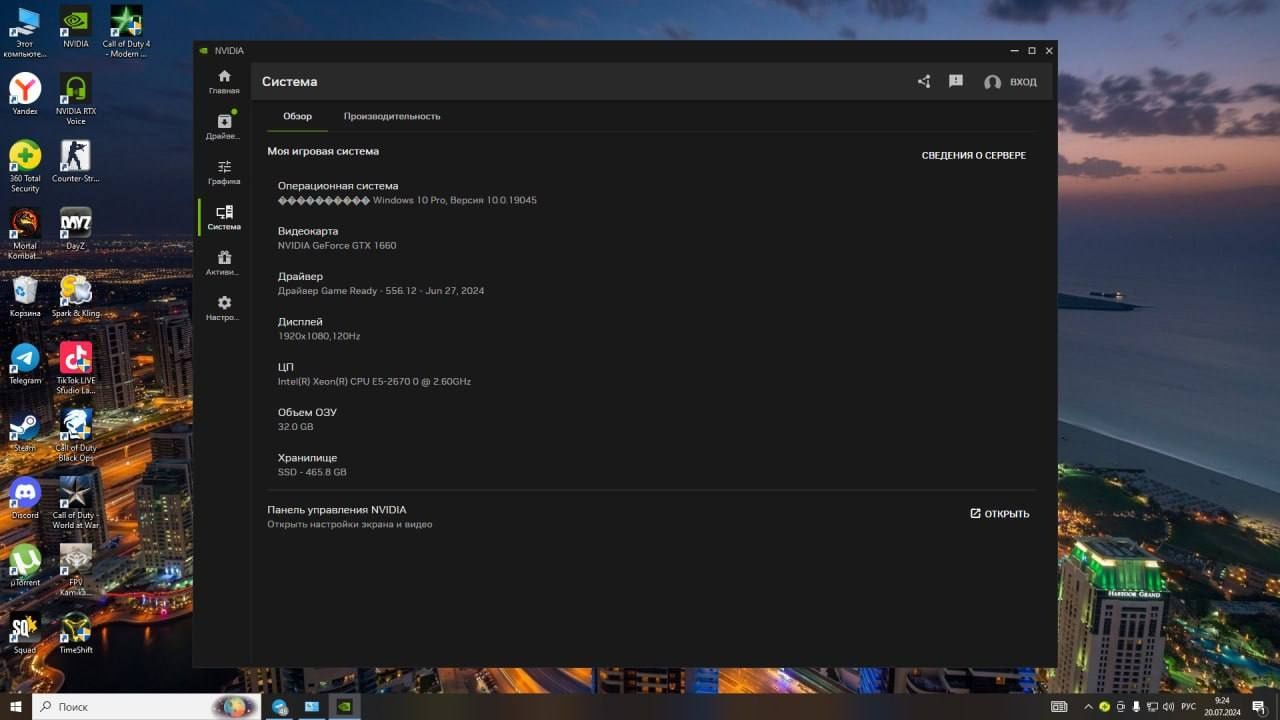This screenshot has width=1280, height=720.
Task: Click the Панель управления NVIDIA heading
Action: pos(337,510)
